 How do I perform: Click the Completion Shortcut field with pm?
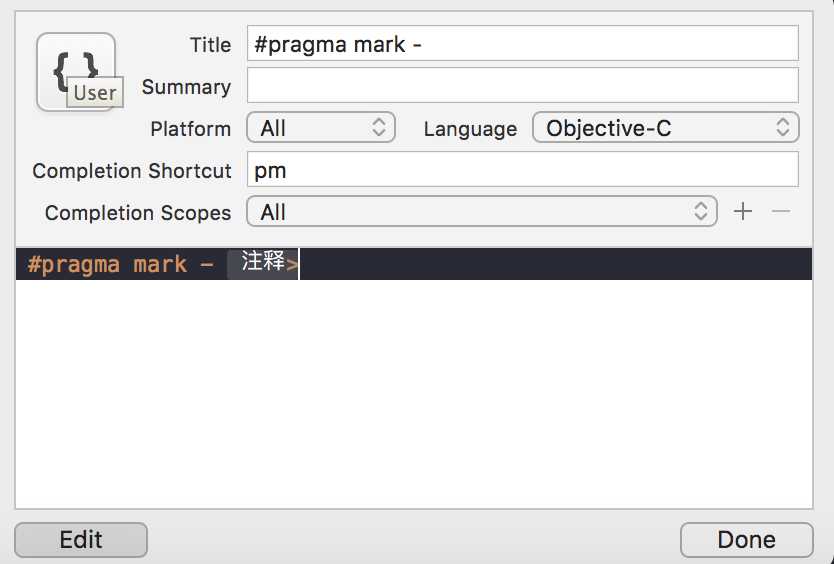pos(522,170)
